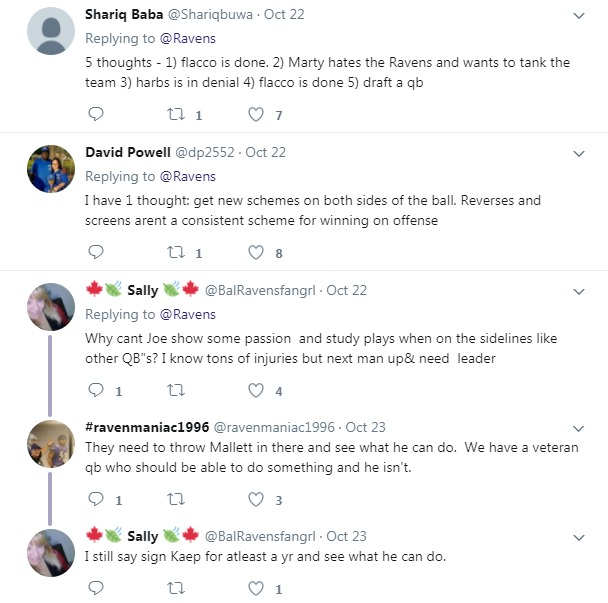Like Shariq Baba's tweet with 7 likes
This screenshot has height=603, width=608.
point(256,115)
